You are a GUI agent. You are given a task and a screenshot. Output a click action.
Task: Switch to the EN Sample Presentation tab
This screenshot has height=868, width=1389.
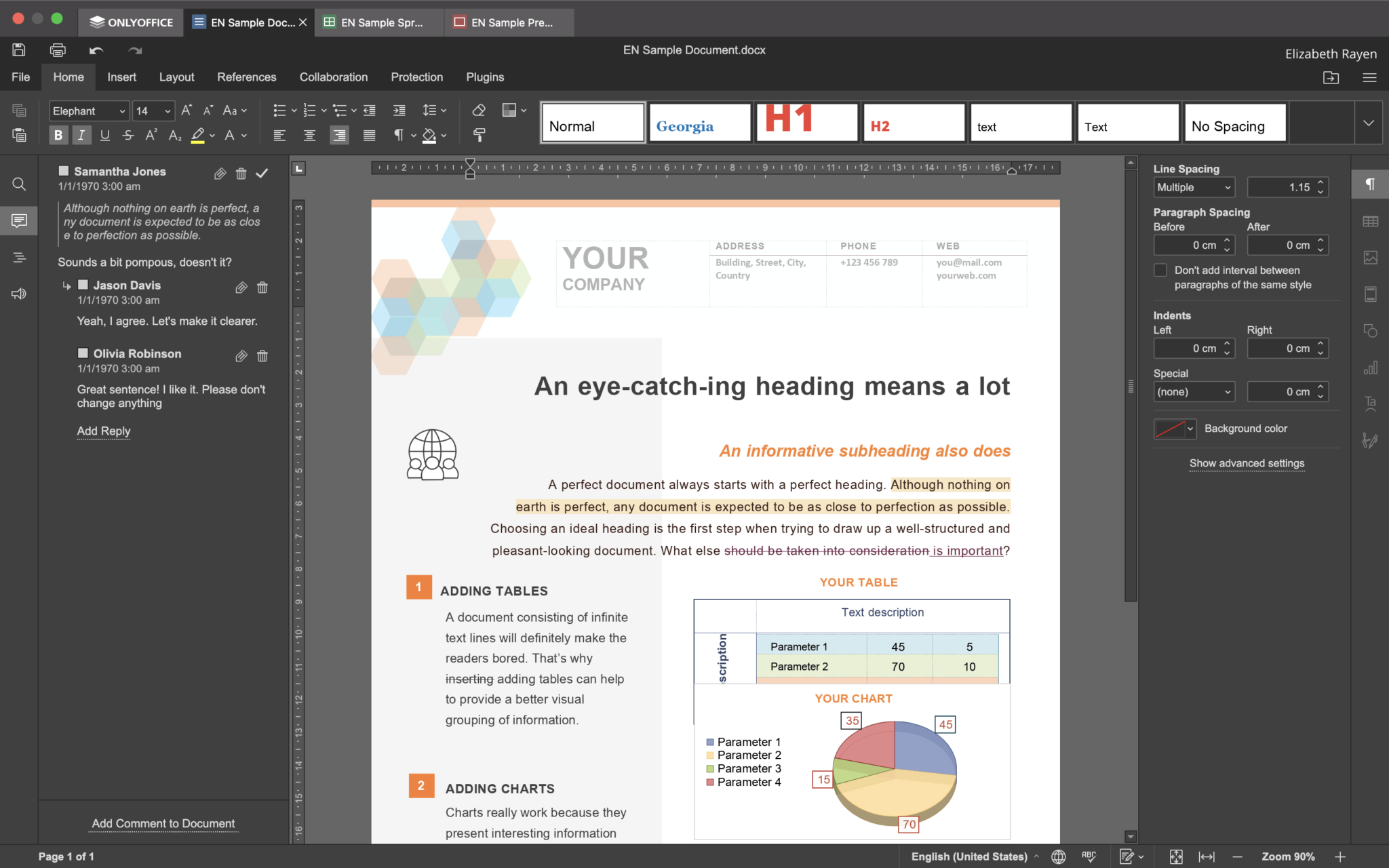[509, 22]
